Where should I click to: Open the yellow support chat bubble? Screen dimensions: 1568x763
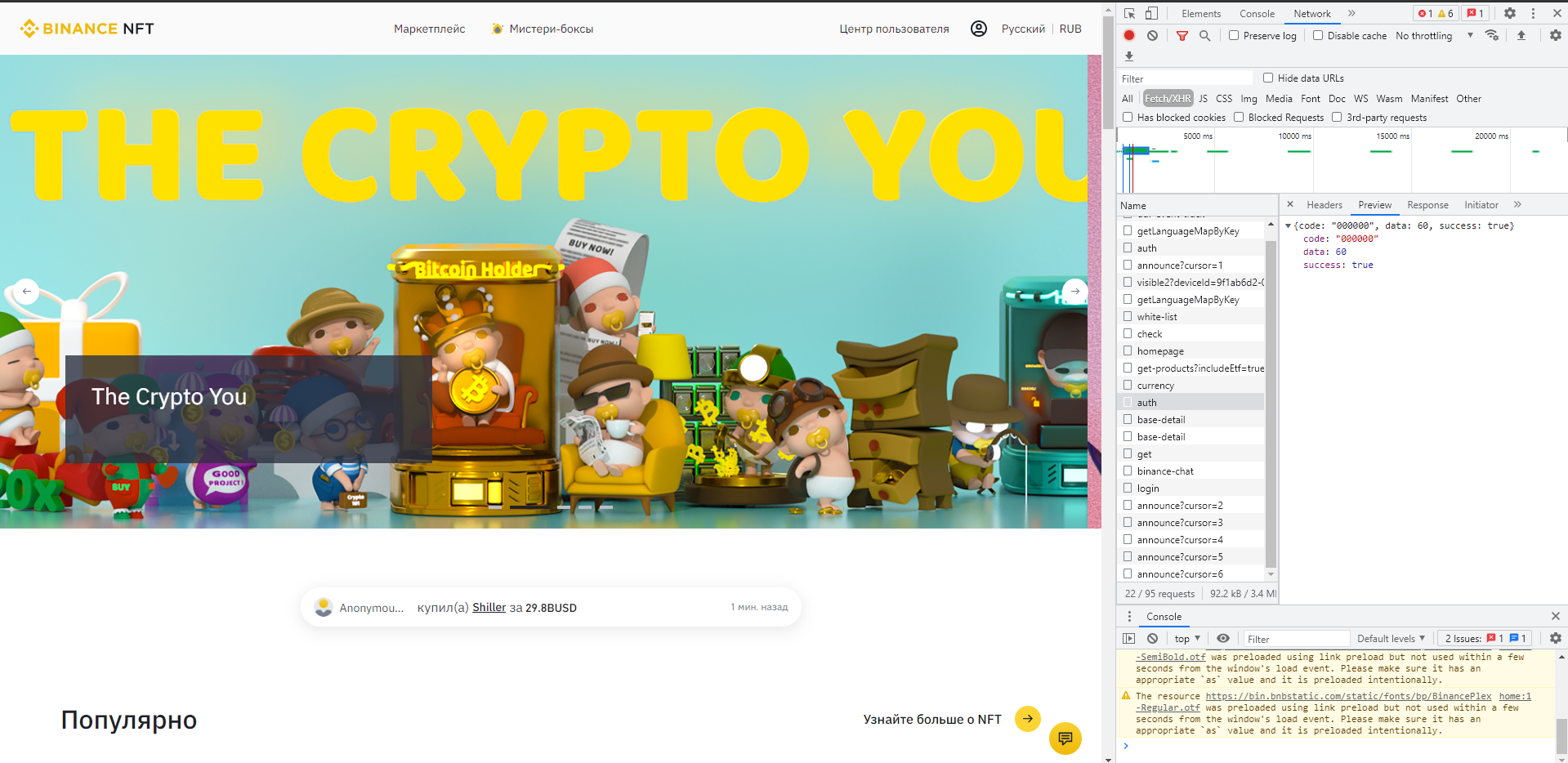click(1065, 738)
